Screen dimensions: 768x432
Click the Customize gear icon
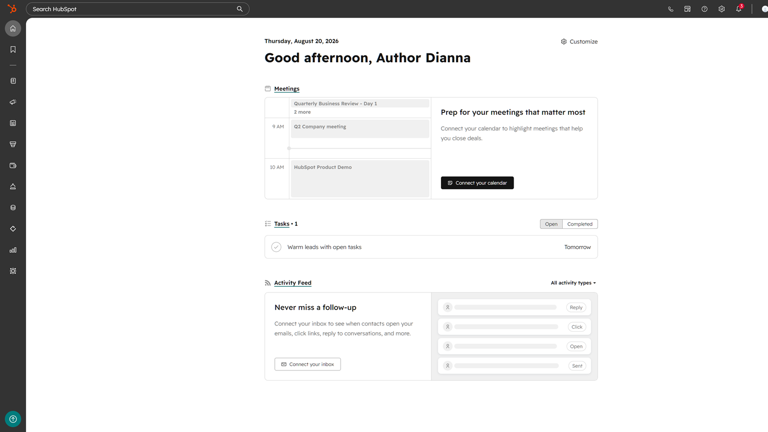click(x=564, y=42)
